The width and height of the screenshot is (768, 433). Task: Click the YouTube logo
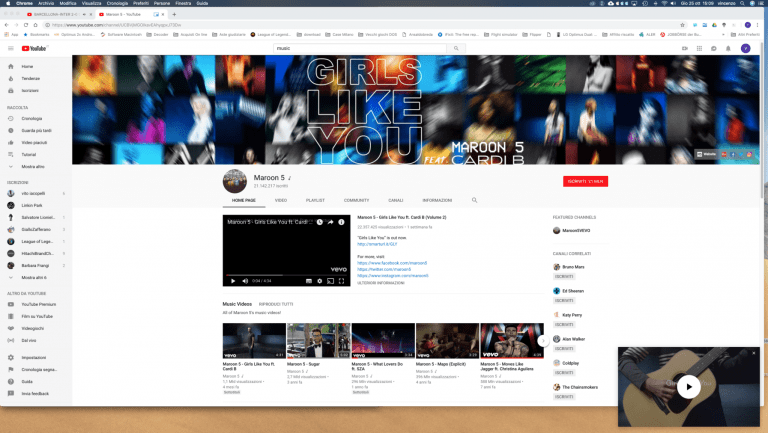tap(34, 48)
